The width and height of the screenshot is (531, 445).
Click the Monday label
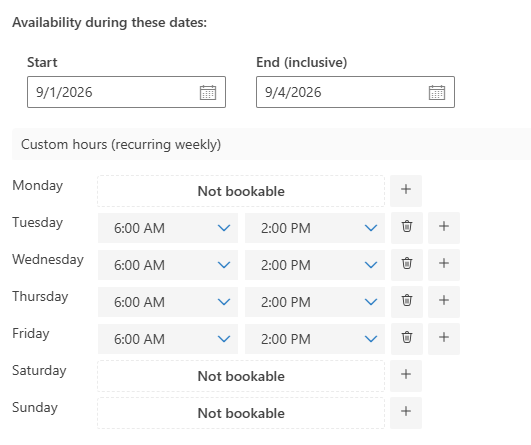[x=38, y=186]
